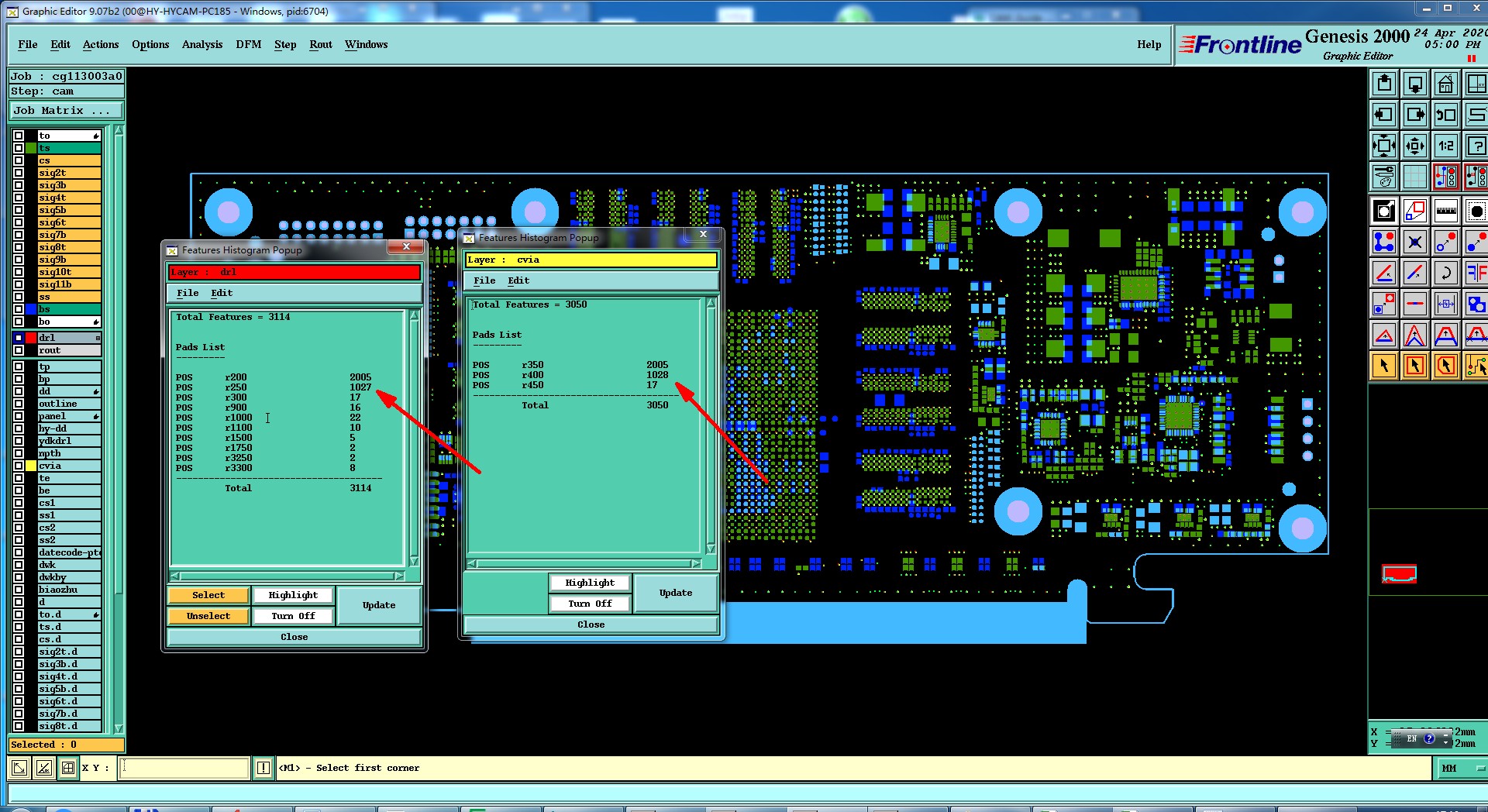Toggle the checkbox for layer bs
Screen dimensions: 1488x812
(x=19, y=309)
